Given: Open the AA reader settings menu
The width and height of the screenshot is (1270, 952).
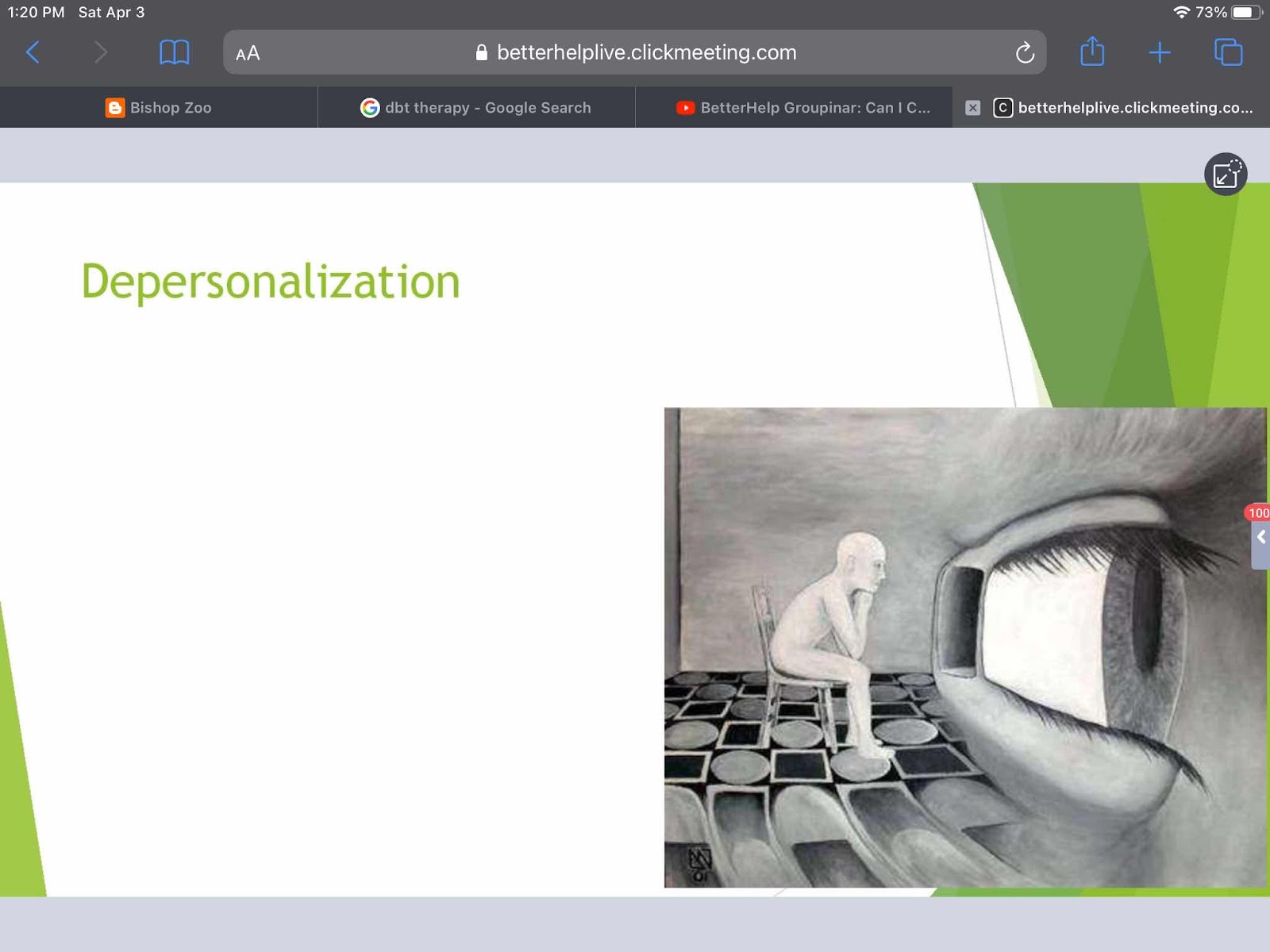Looking at the screenshot, I should point(248,53).
